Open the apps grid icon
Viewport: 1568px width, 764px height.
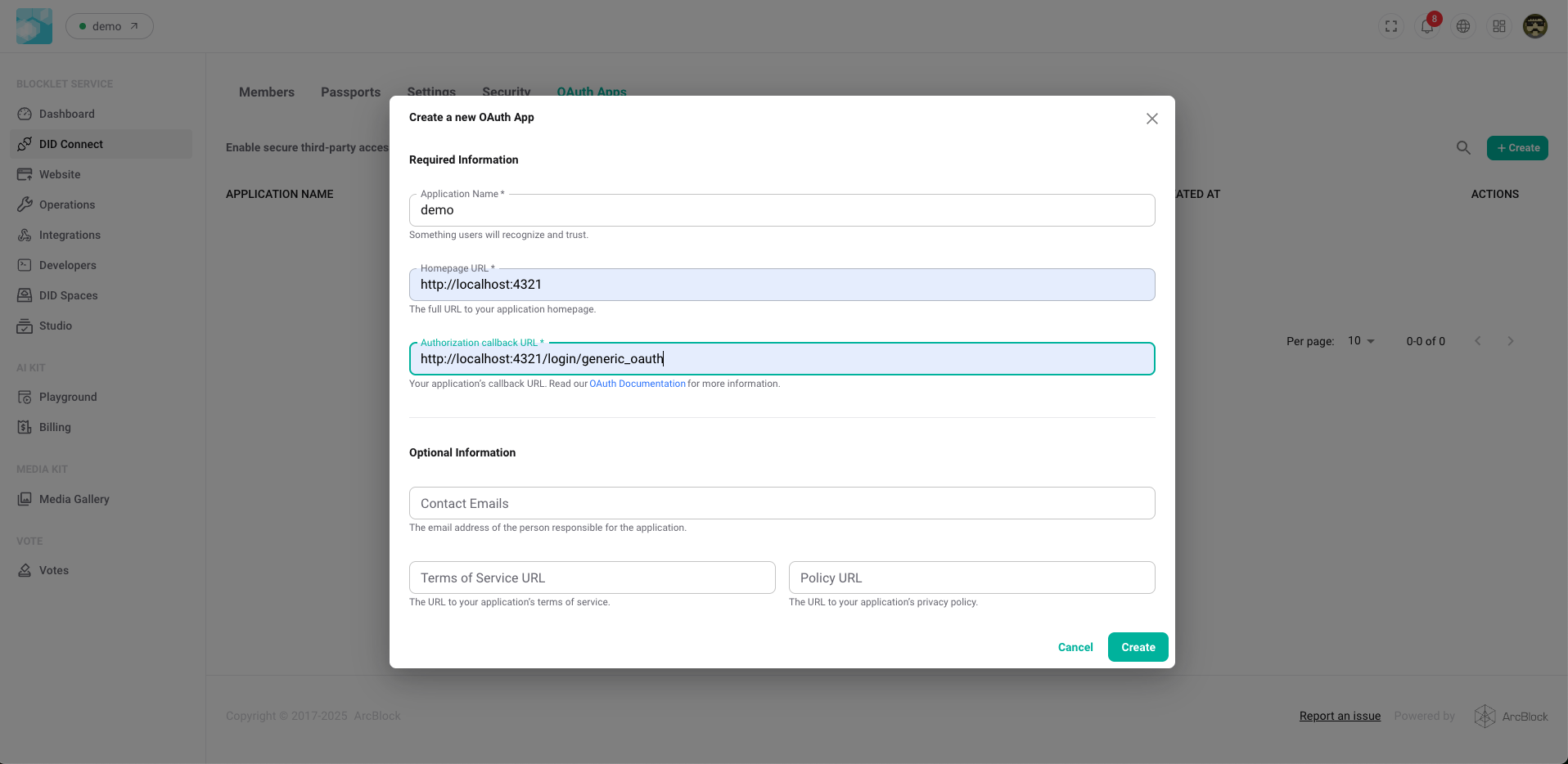pos(1498,26)
